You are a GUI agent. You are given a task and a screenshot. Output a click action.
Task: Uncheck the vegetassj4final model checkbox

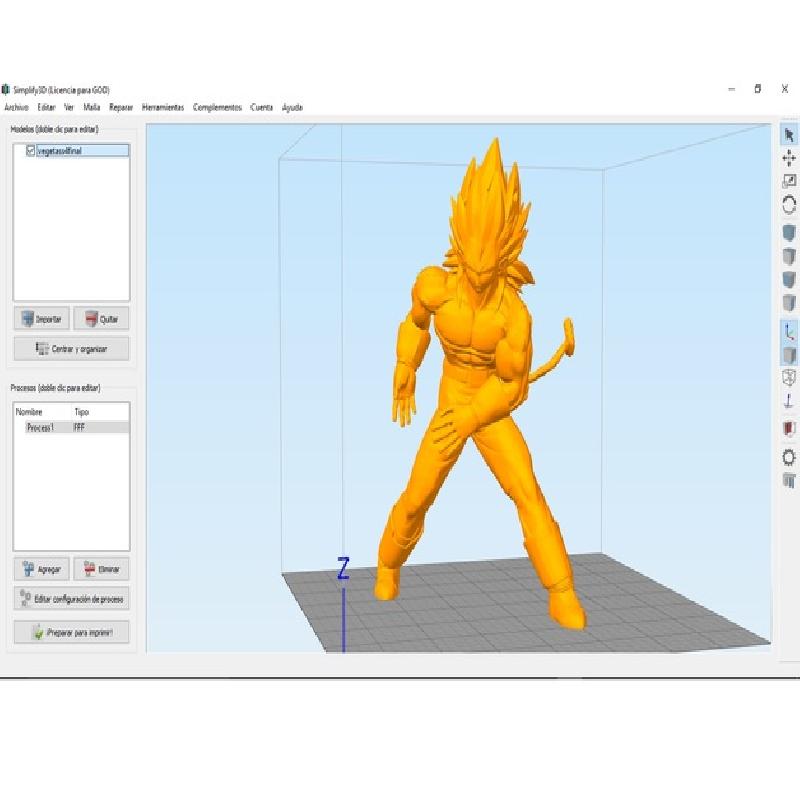30,151
